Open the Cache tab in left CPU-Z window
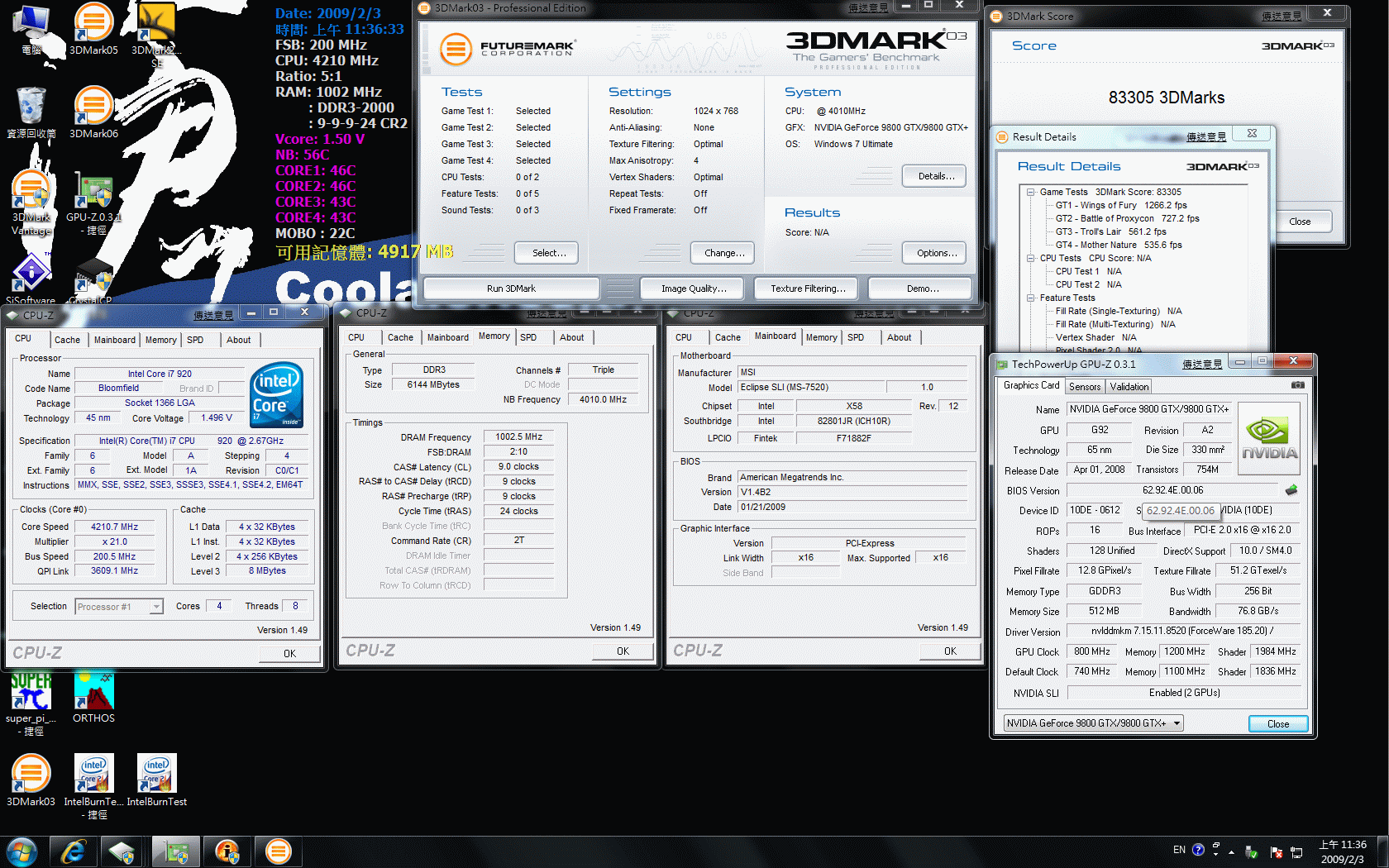 [67, 340]
